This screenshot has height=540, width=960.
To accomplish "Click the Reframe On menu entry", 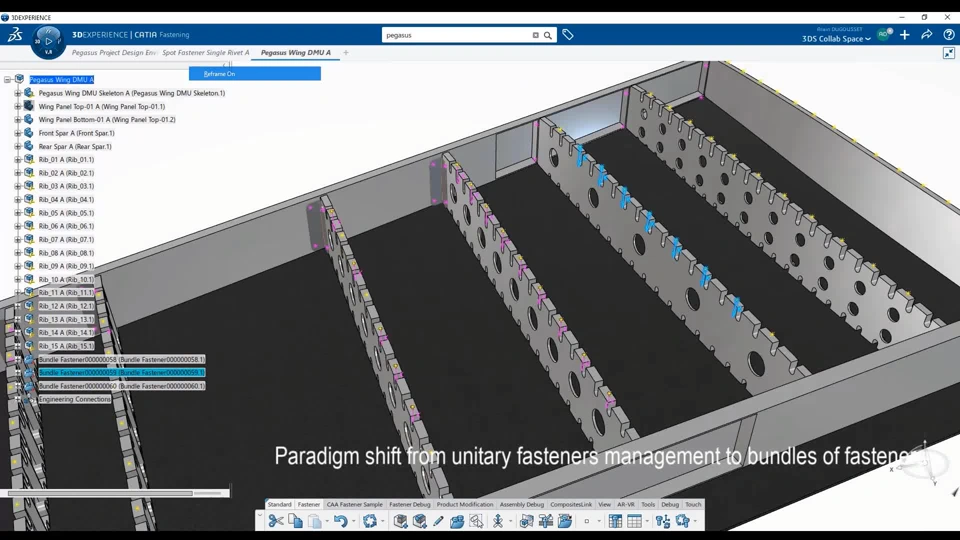I will click(x=255, y=73).
